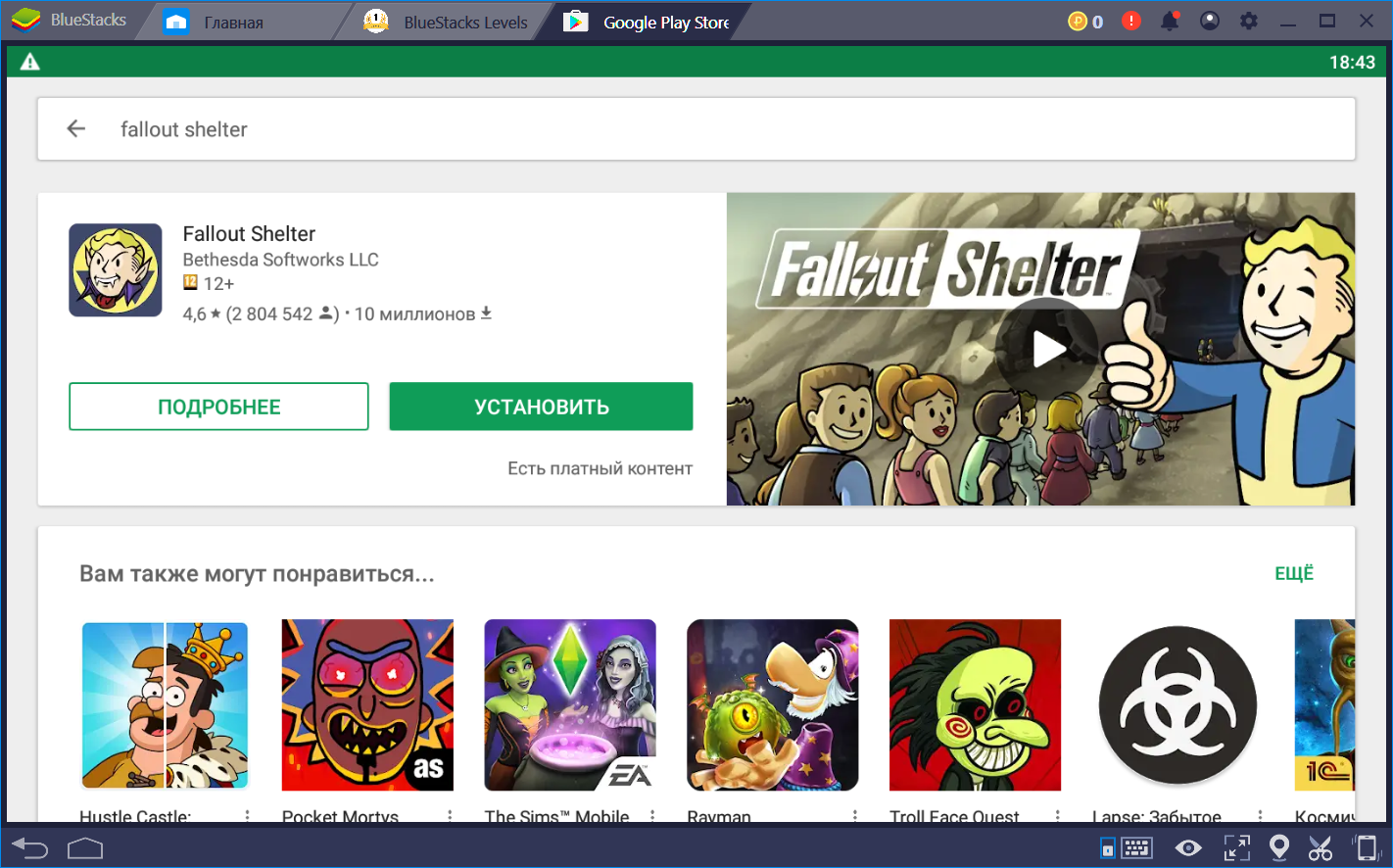Click the Android back button
The width and height of the screenshot is (1393, 868).
pos(29,847)
